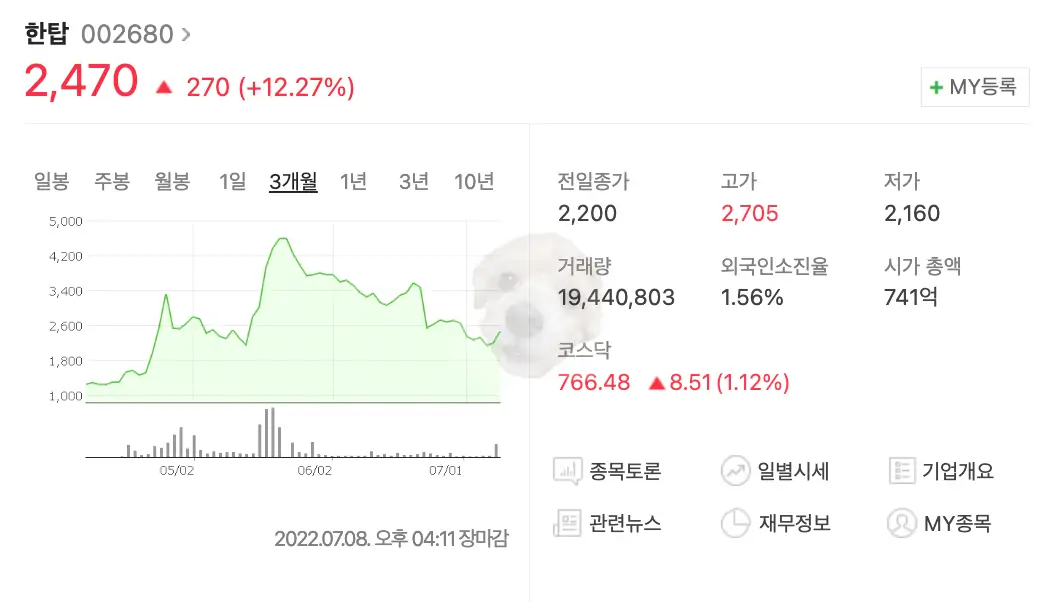1056x602 pixels.
Task: Open the 10년 chart period tab
Action: click(x=473, y=181)
